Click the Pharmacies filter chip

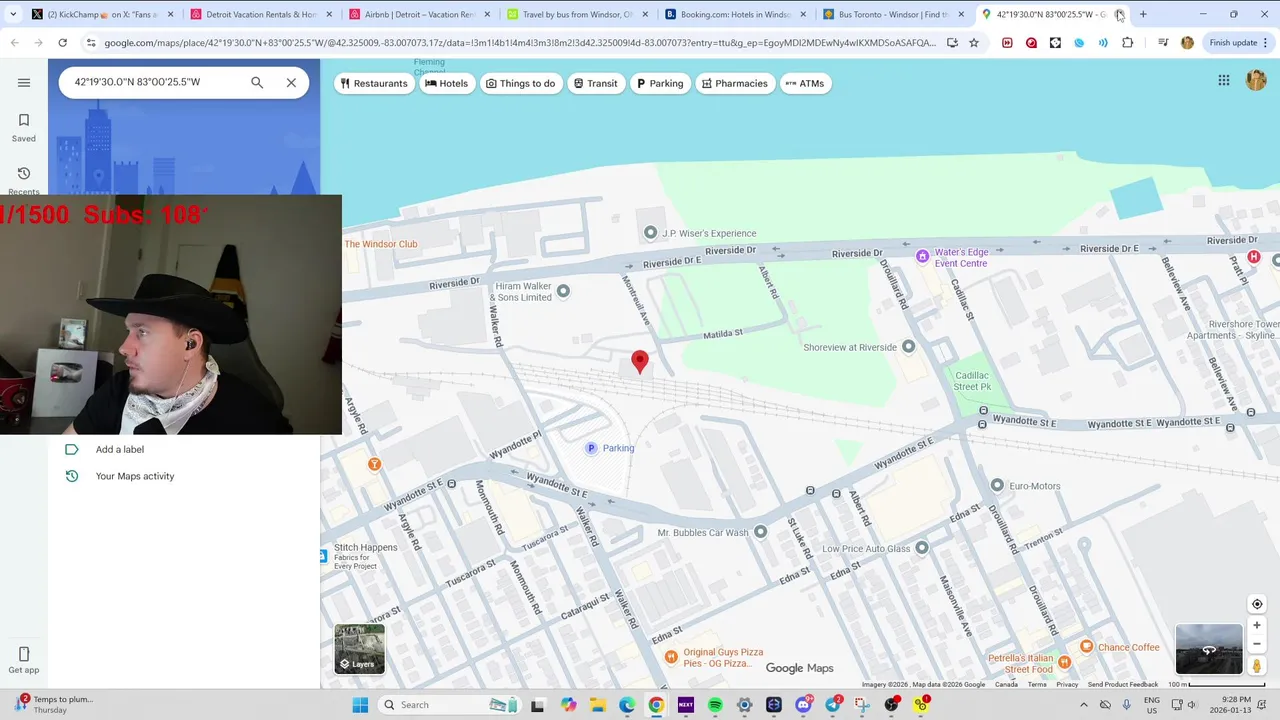(x=735, y=83)
